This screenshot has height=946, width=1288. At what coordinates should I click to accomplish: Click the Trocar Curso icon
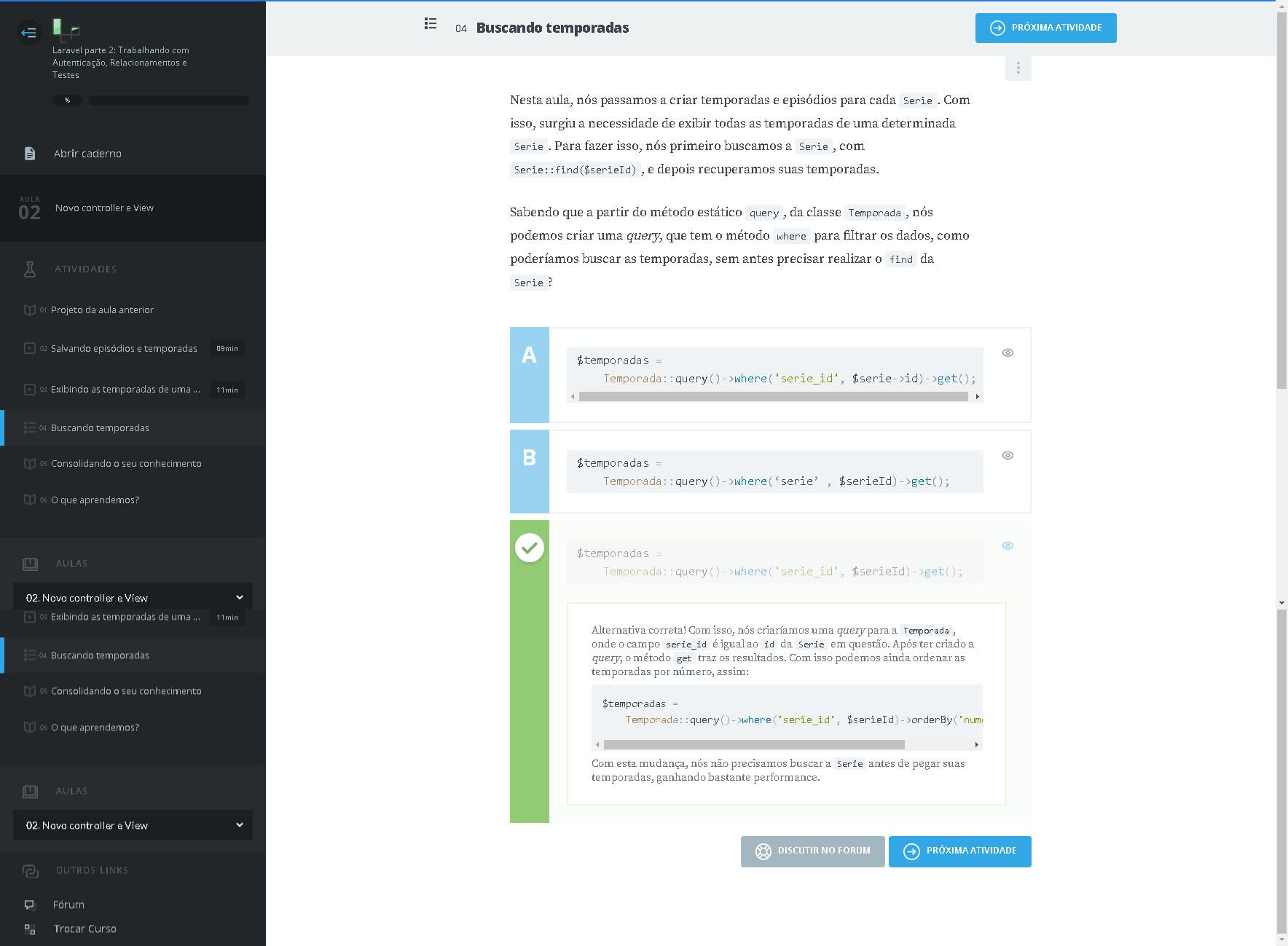coord(30,929)
